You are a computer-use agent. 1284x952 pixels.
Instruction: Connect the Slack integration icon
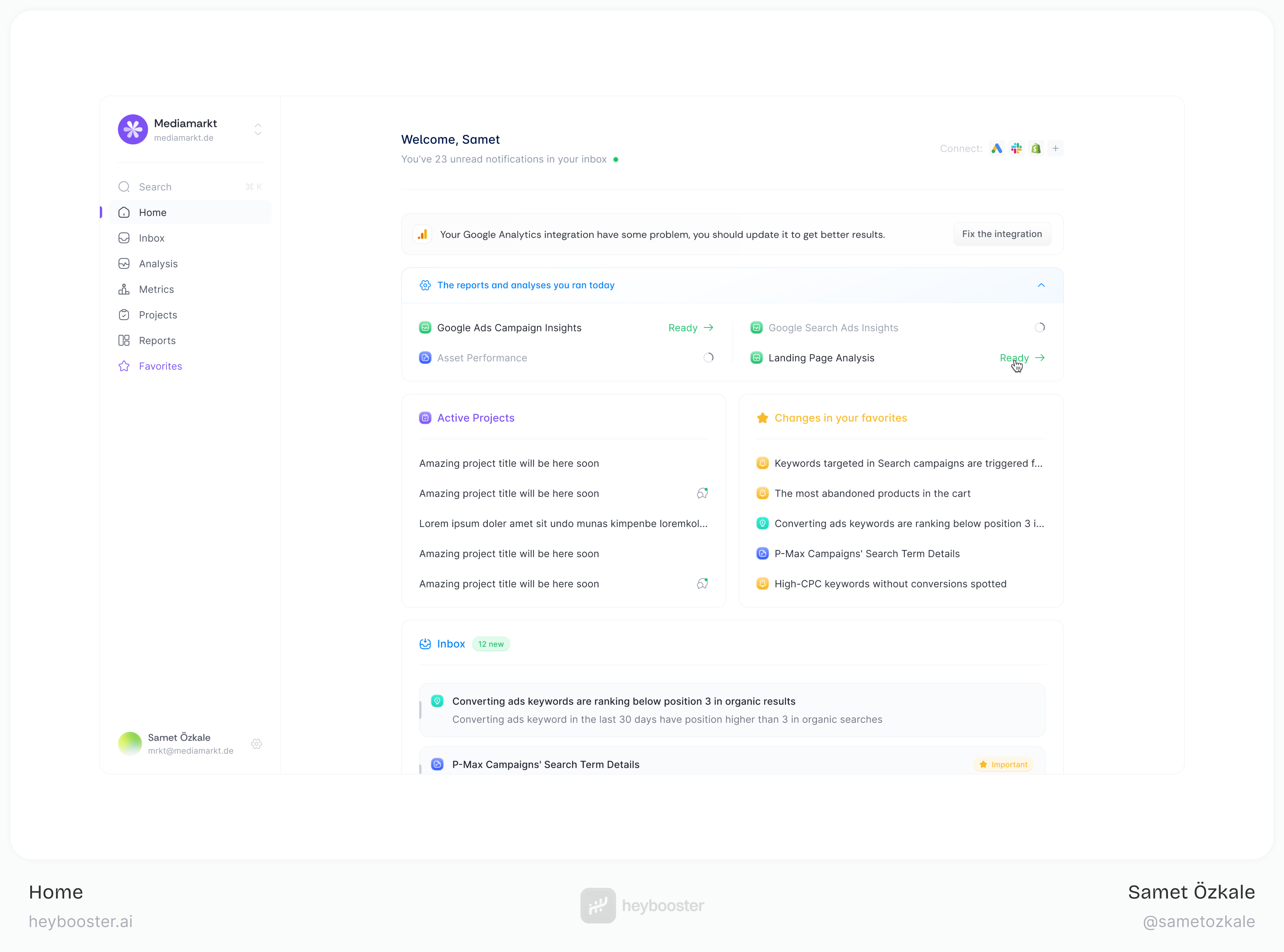[1016, 148]
